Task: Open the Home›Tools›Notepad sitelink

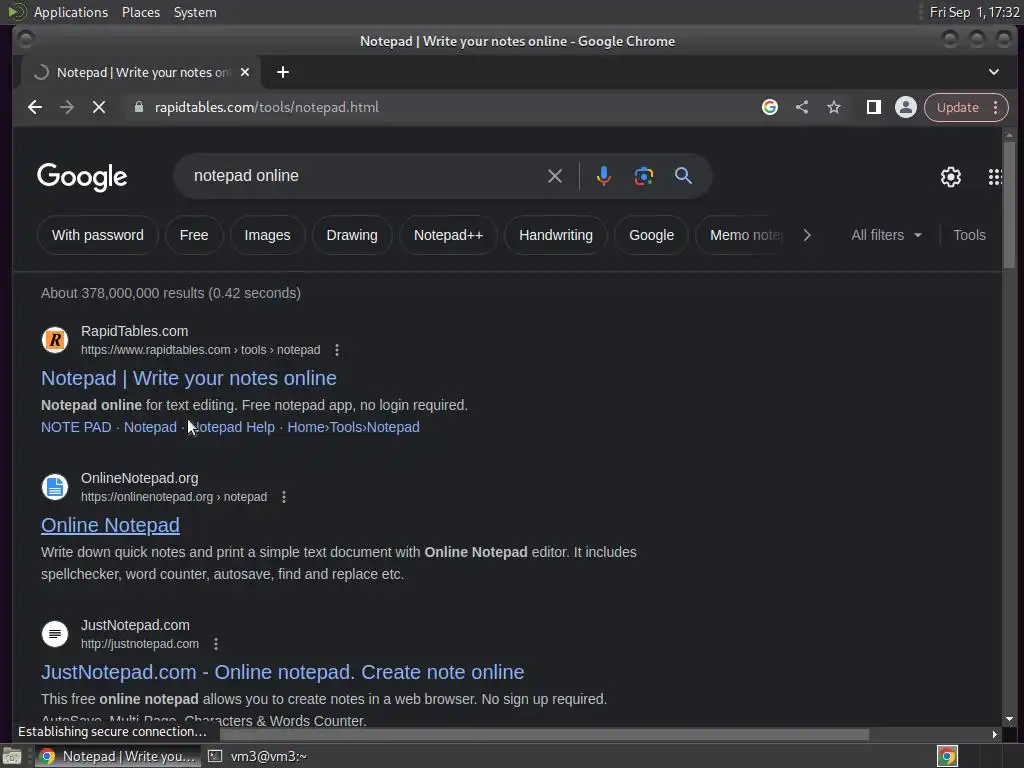Action: [x=353, y=427]
